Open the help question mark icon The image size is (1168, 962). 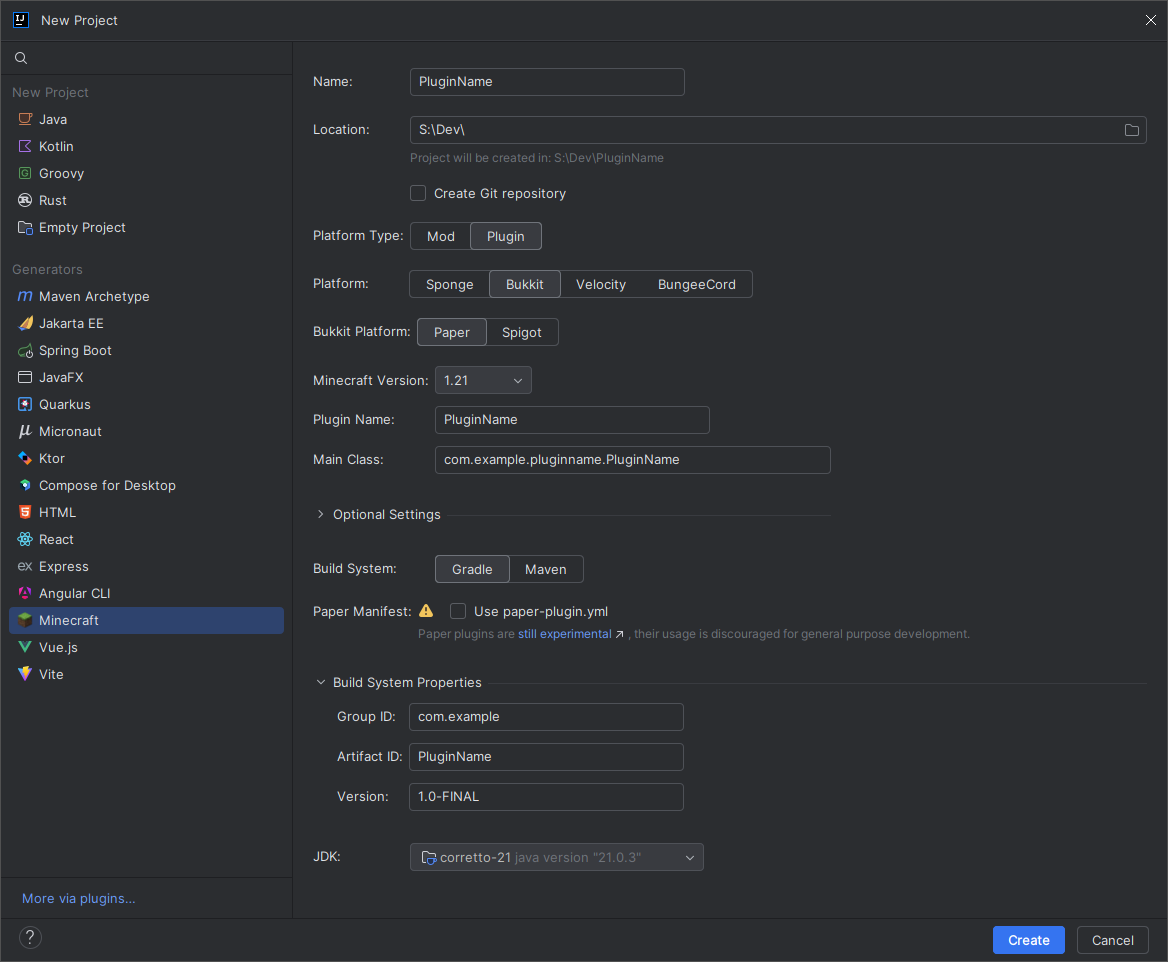click(30, 938)
